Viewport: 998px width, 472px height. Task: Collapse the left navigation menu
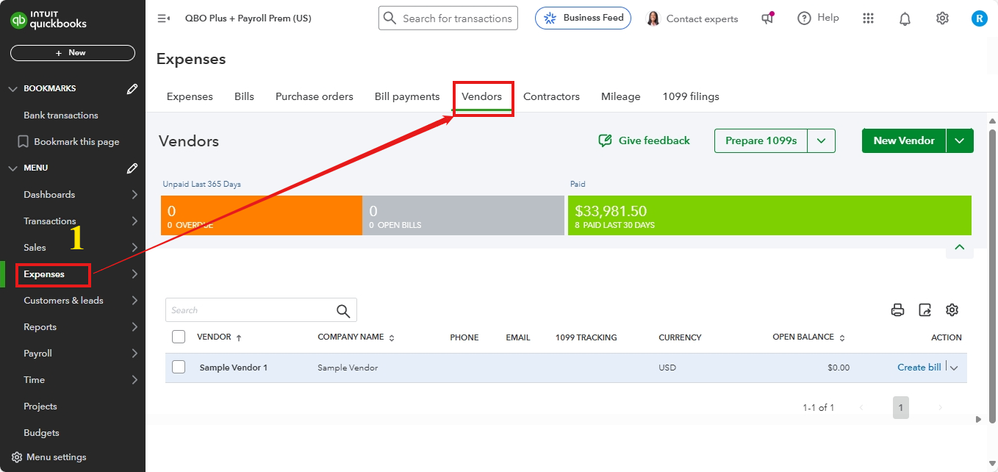coord(164,18)
